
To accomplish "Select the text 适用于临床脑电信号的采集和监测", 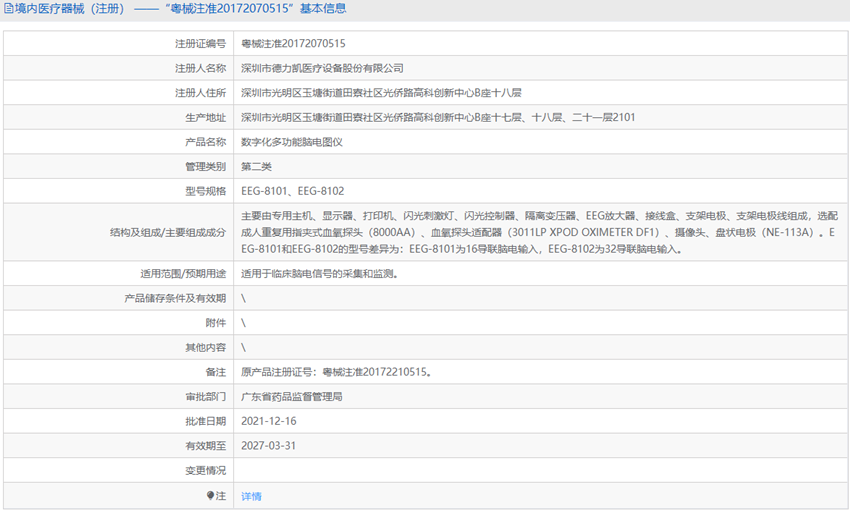I will pos(319,274).
